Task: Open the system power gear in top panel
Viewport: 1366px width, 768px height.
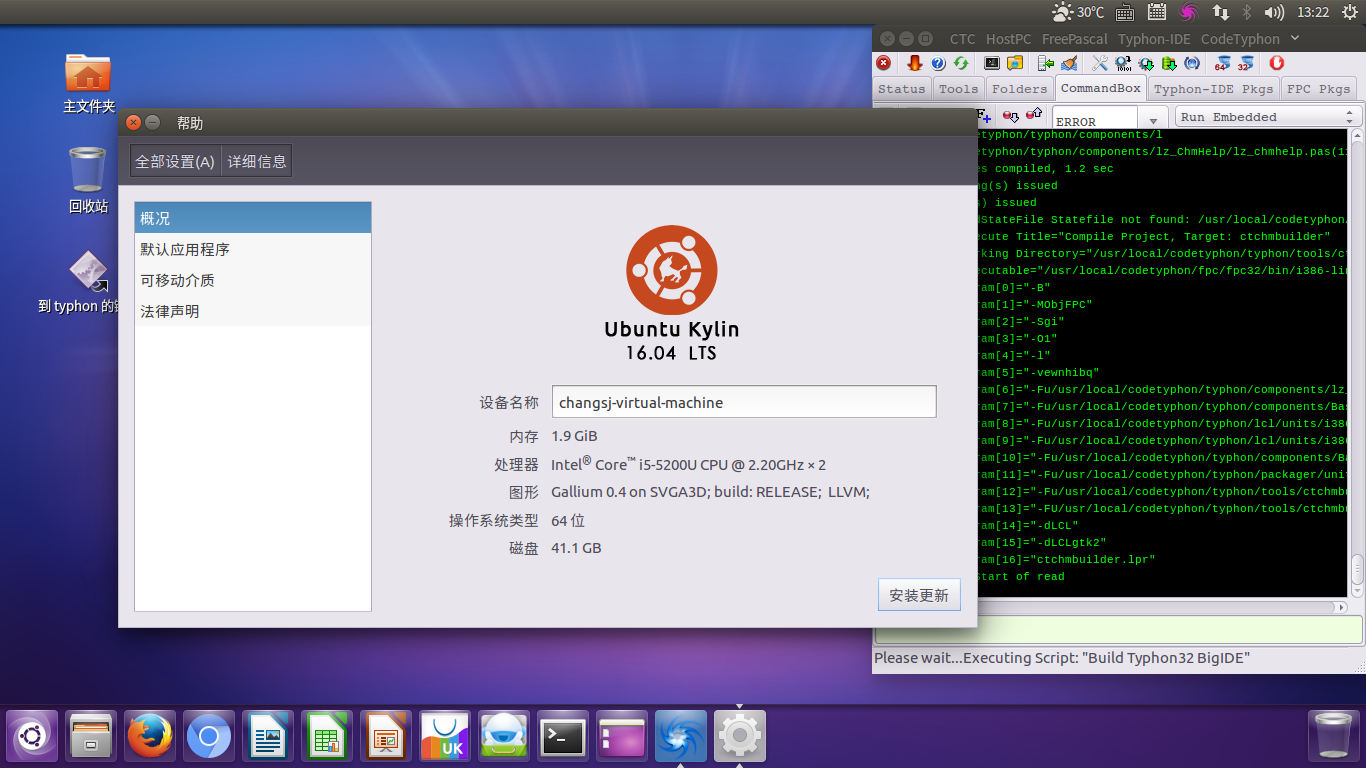Action: pos(1351,12)
